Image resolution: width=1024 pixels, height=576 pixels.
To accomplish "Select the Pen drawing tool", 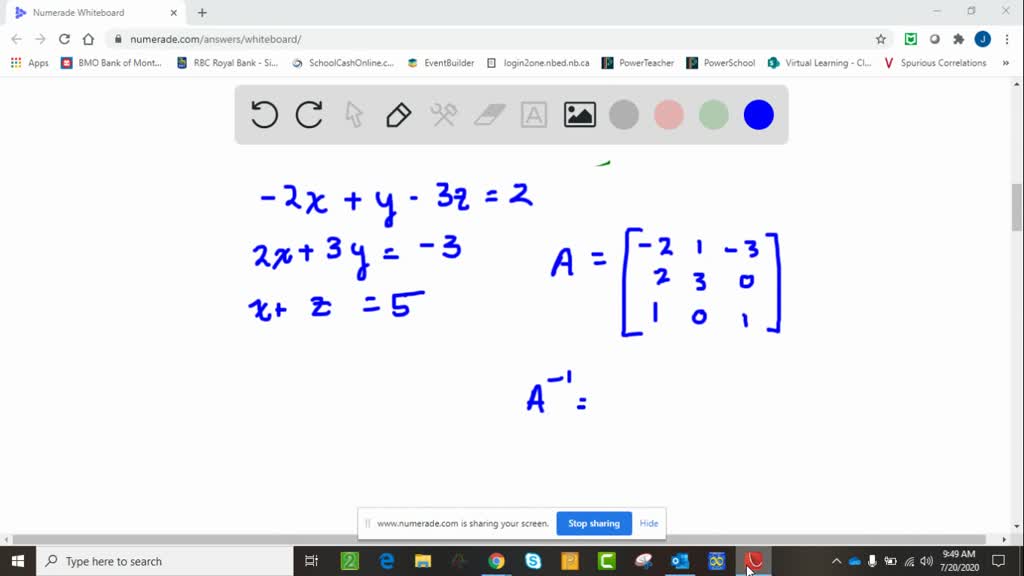I will click(x=397, y=114).
